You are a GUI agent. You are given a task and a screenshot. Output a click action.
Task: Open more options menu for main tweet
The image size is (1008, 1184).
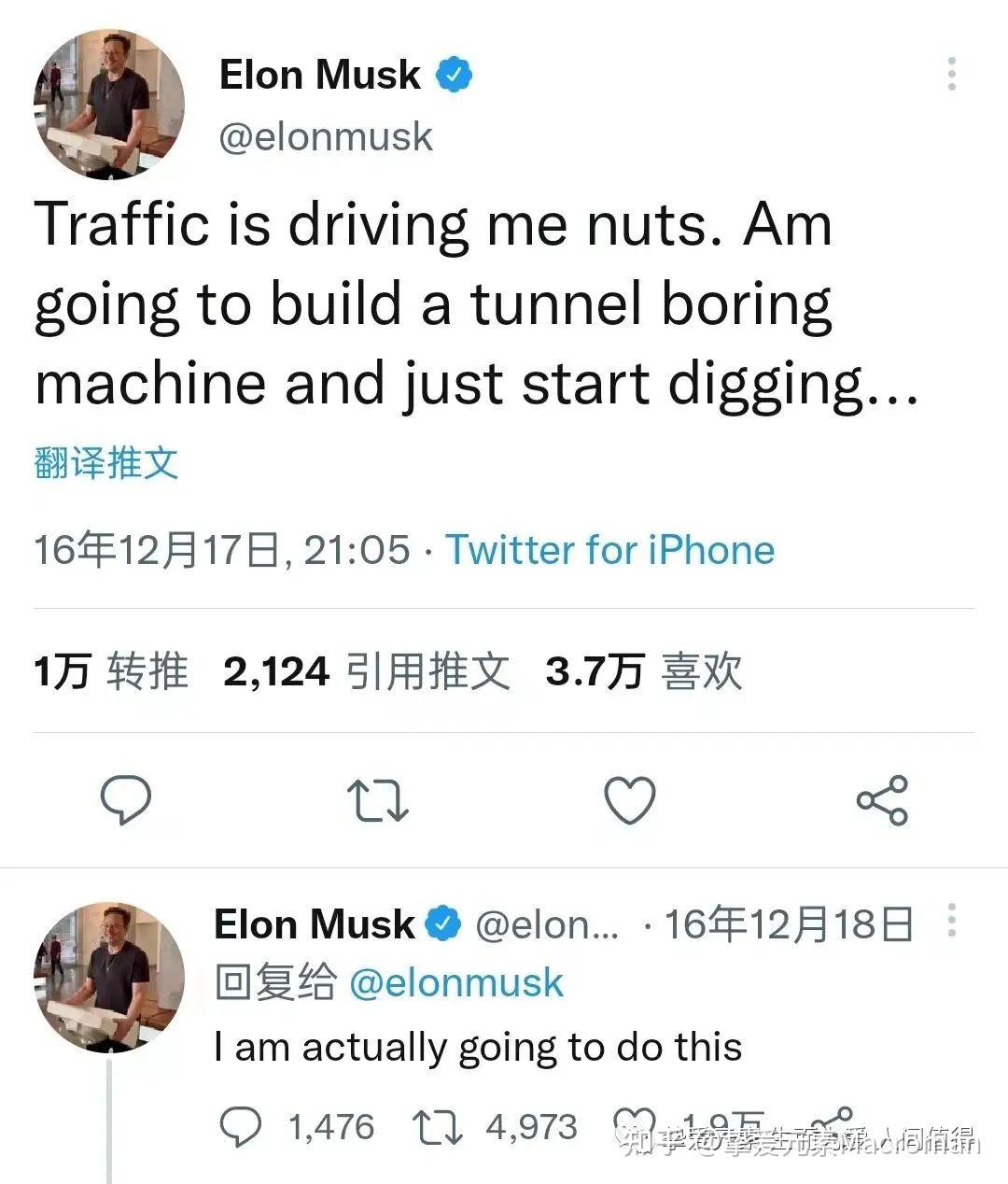pos(951,75)
